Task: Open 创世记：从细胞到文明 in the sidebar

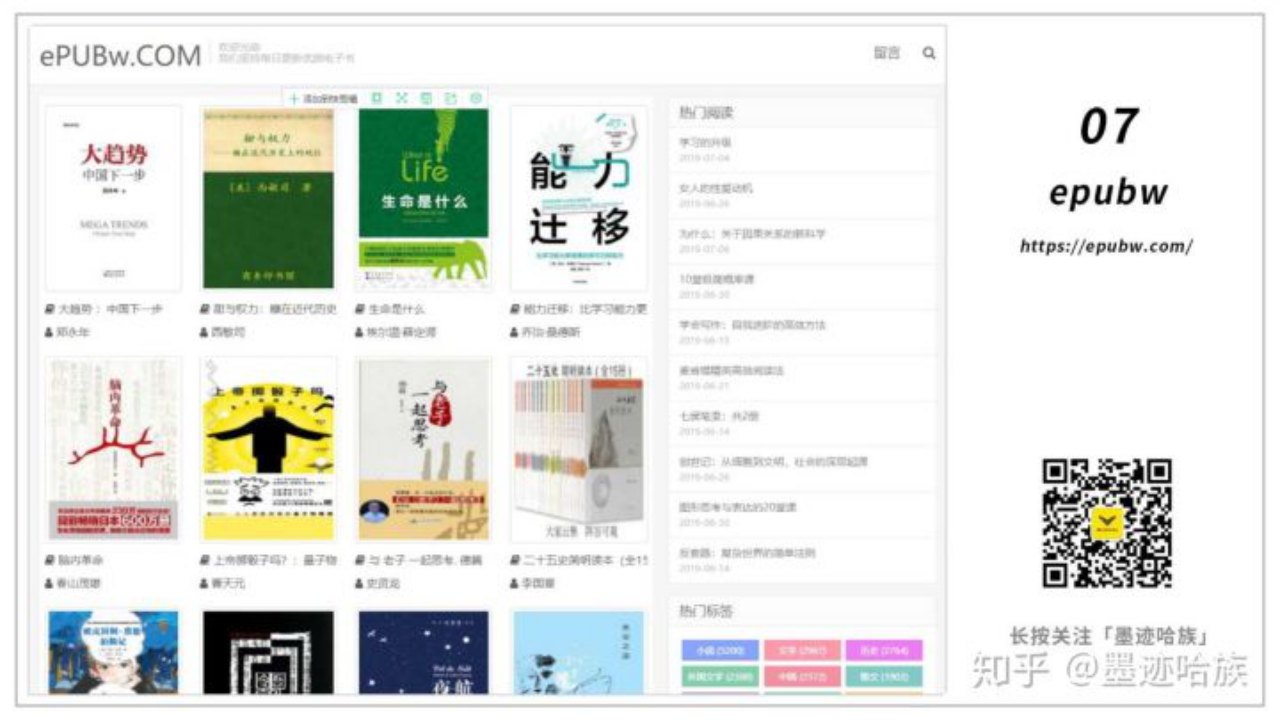Action: tap(773, 462)
